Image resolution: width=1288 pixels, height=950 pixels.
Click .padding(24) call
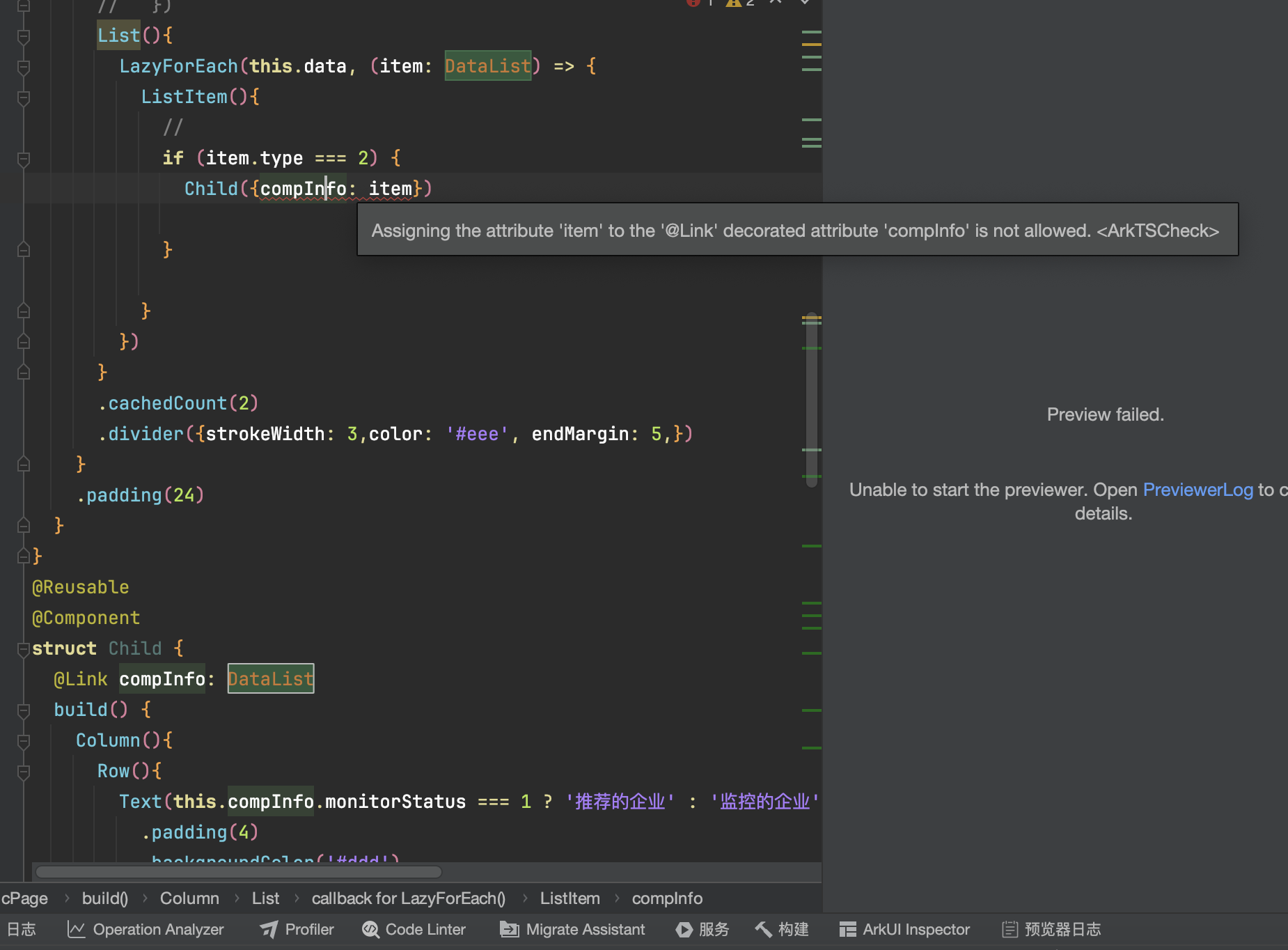(x=140, y=495)
